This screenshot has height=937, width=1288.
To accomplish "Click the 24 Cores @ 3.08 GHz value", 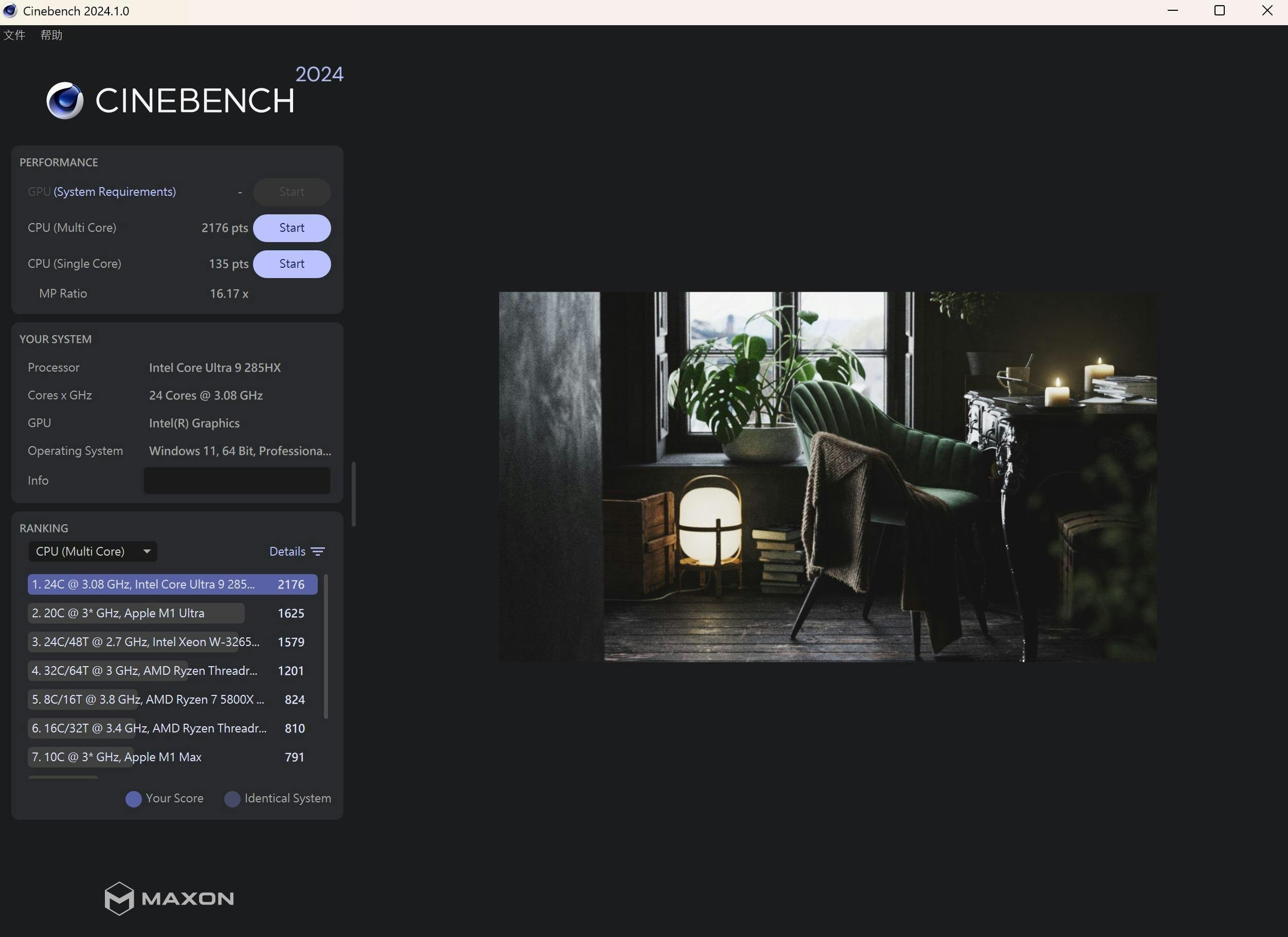I will tap(206, 396).
